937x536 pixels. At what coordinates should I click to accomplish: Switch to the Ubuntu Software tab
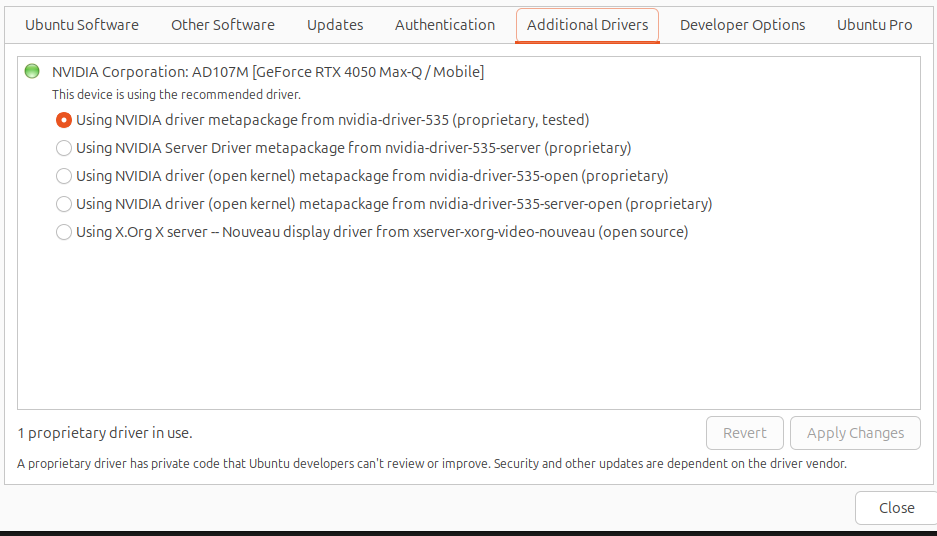click(x=82, y=25)
